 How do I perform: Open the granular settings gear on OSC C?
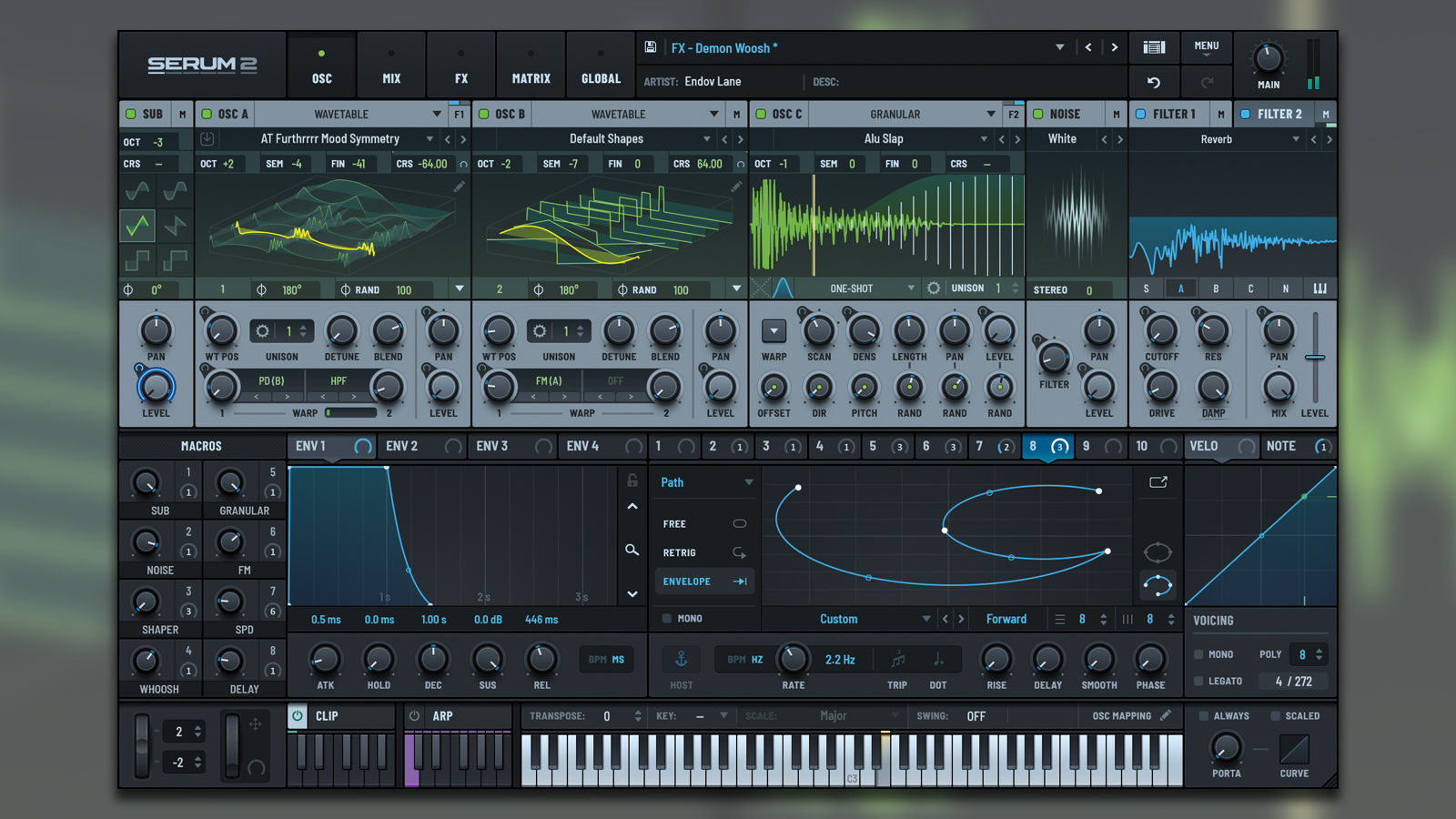tap(934, 288)
